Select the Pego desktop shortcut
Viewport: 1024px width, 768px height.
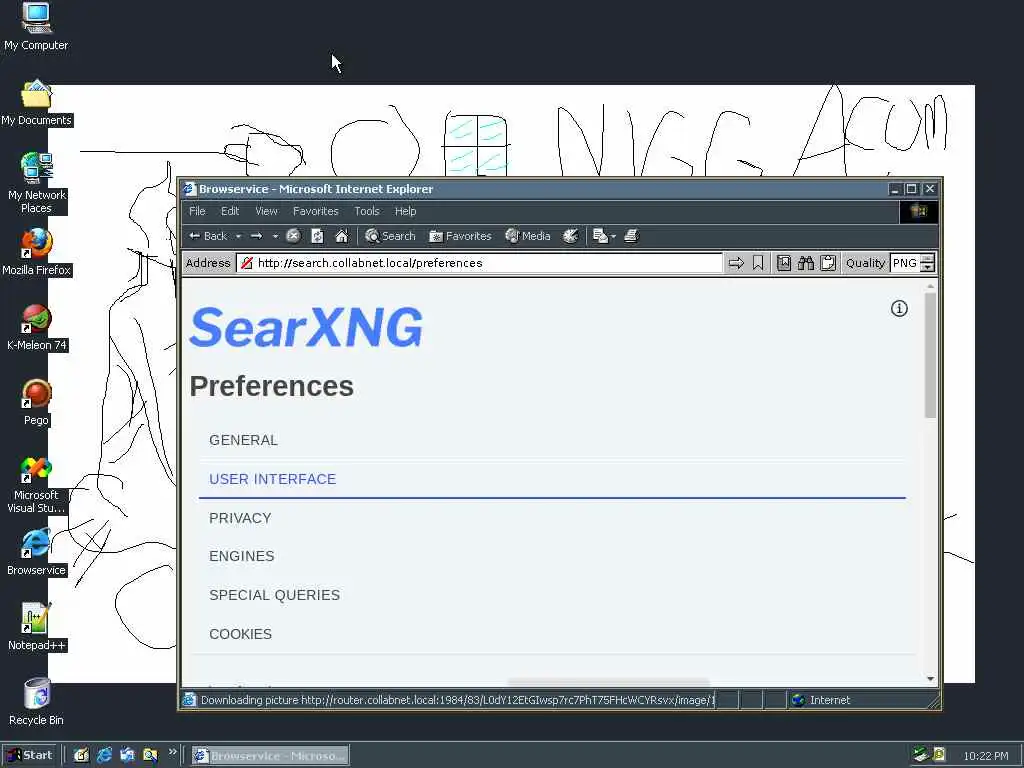(x=37, y=403)
